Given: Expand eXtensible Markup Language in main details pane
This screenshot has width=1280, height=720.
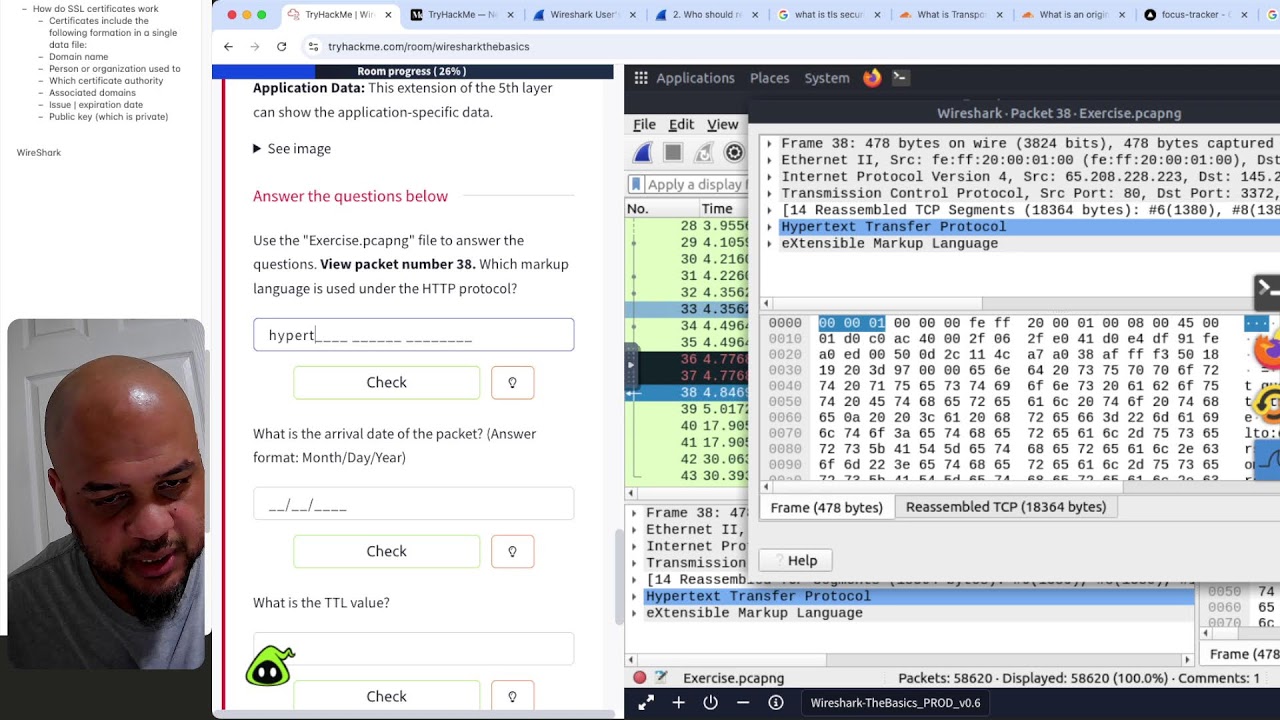Looking at the screenshot, I should click(634, 613).
